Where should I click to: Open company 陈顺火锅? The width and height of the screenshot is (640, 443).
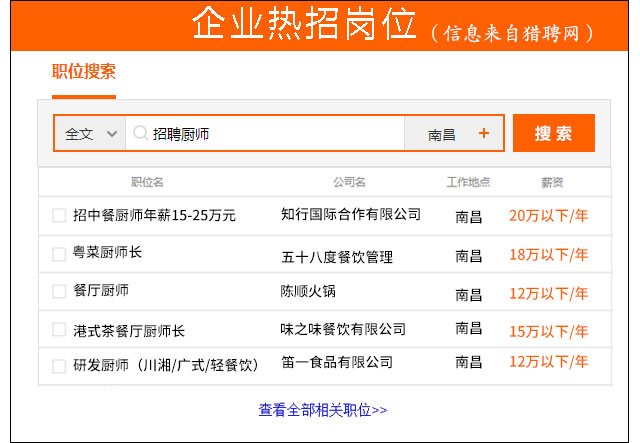(x=308, y=292)
